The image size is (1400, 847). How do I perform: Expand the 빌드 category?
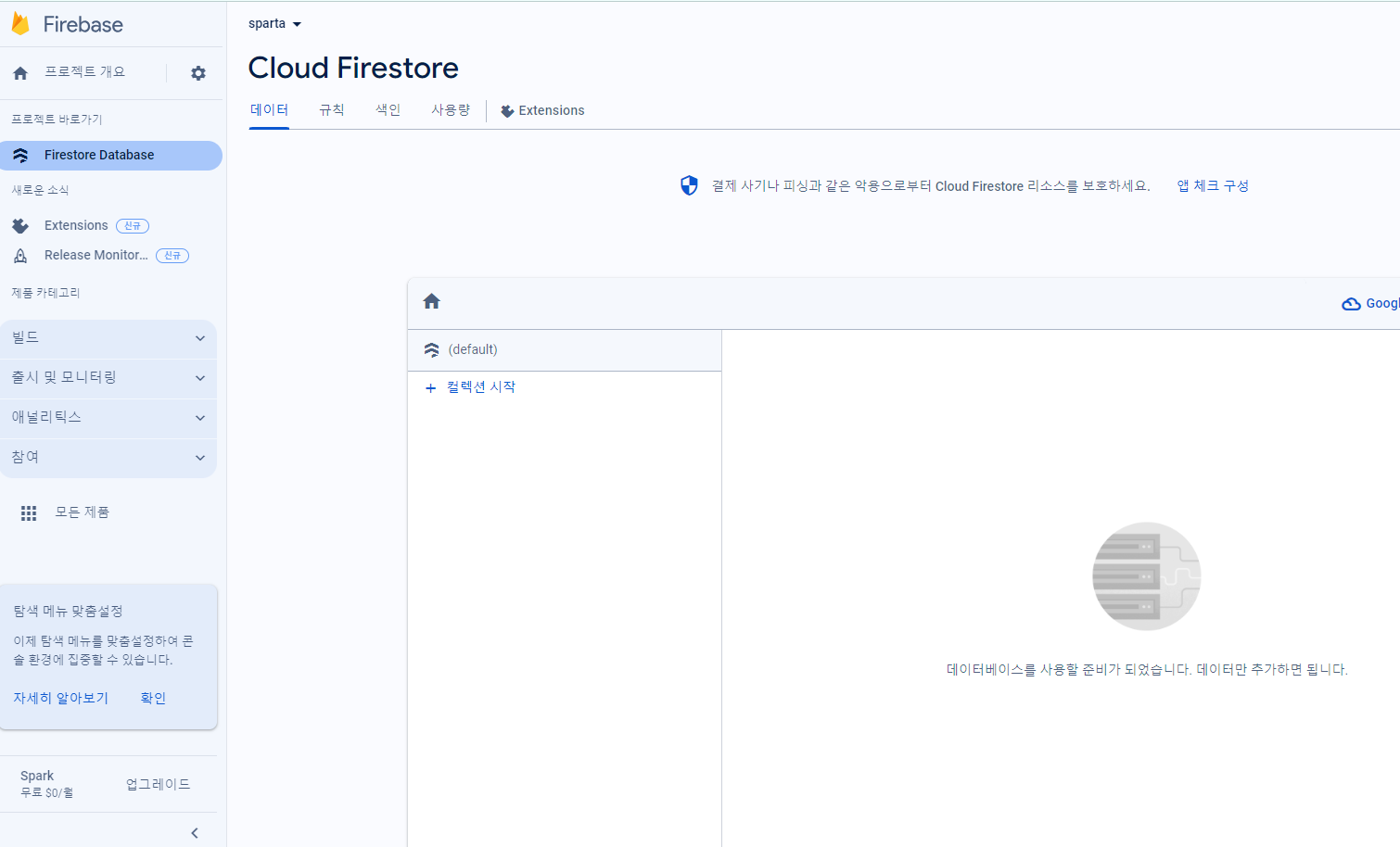coord(108,338)
